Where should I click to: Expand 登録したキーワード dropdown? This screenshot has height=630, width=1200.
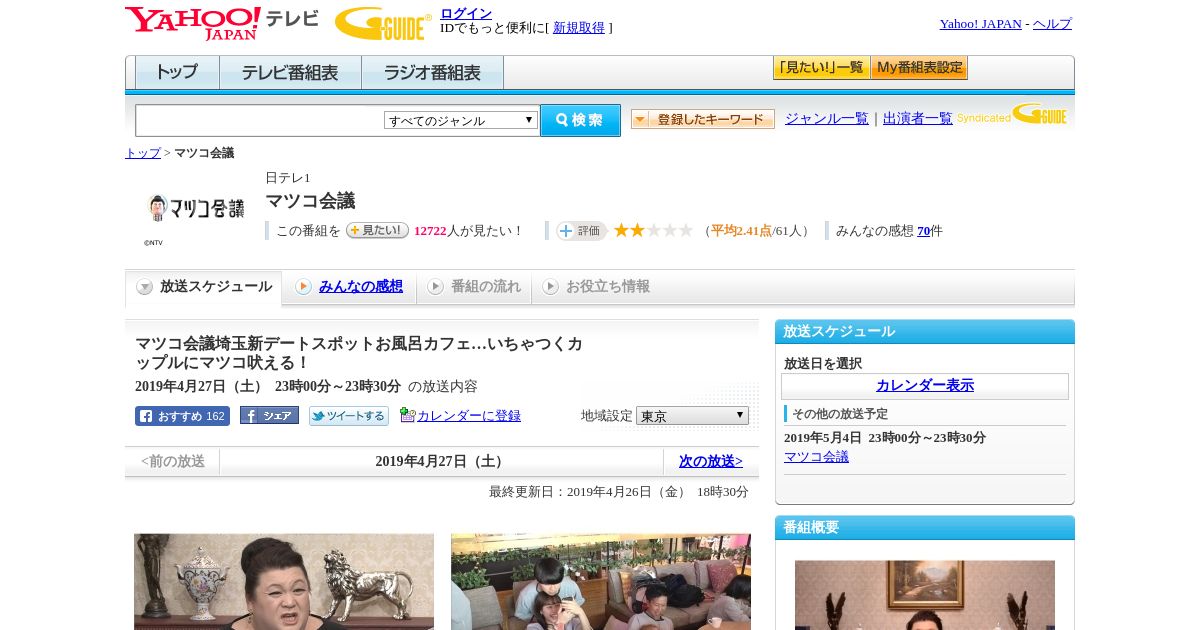tap(703, 119)
